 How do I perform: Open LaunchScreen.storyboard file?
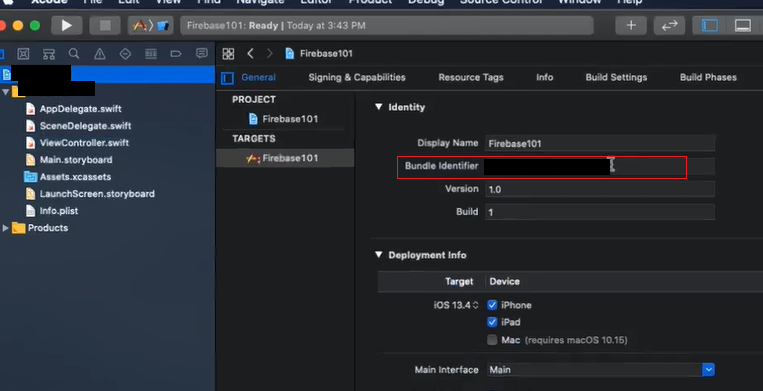point(97,194)
